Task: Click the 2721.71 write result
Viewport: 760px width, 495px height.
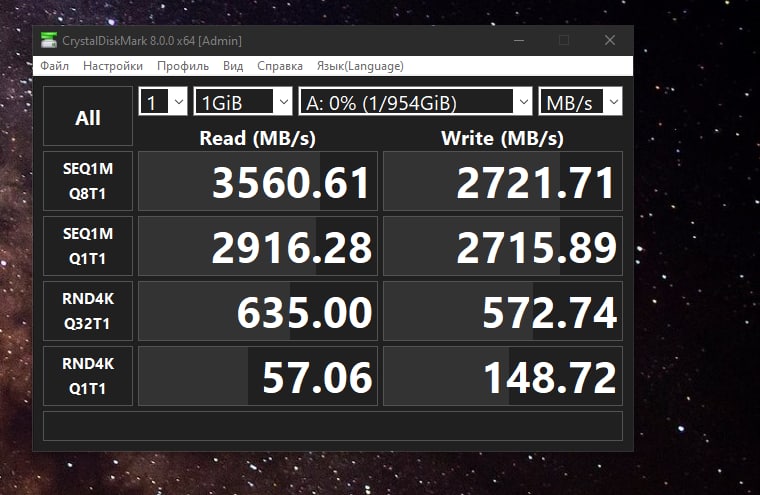Action: 503,181
